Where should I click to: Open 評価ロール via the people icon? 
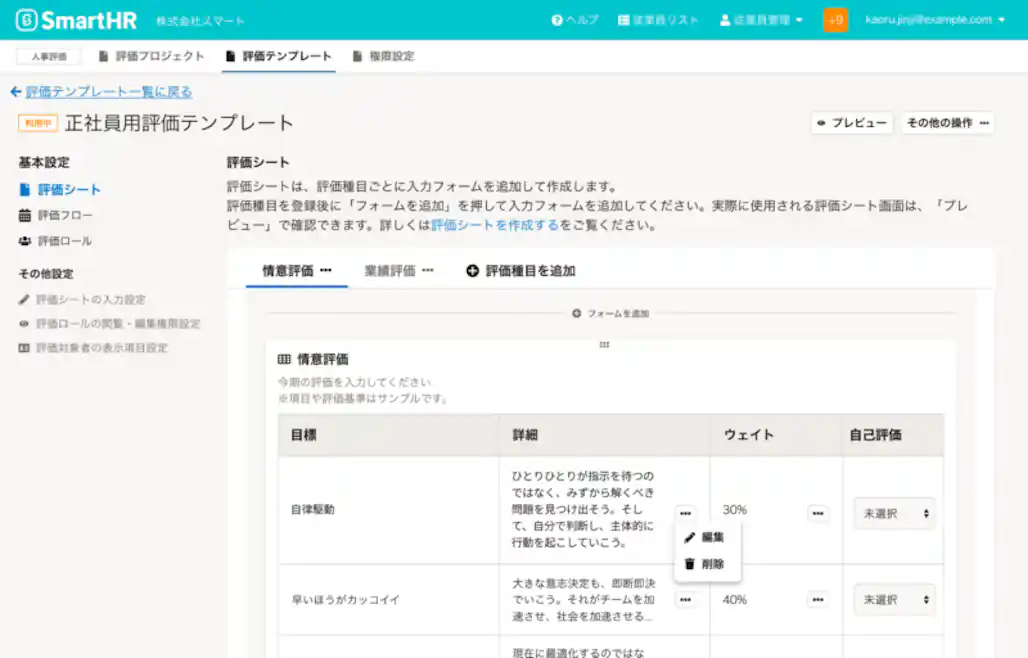pos(27,240)
